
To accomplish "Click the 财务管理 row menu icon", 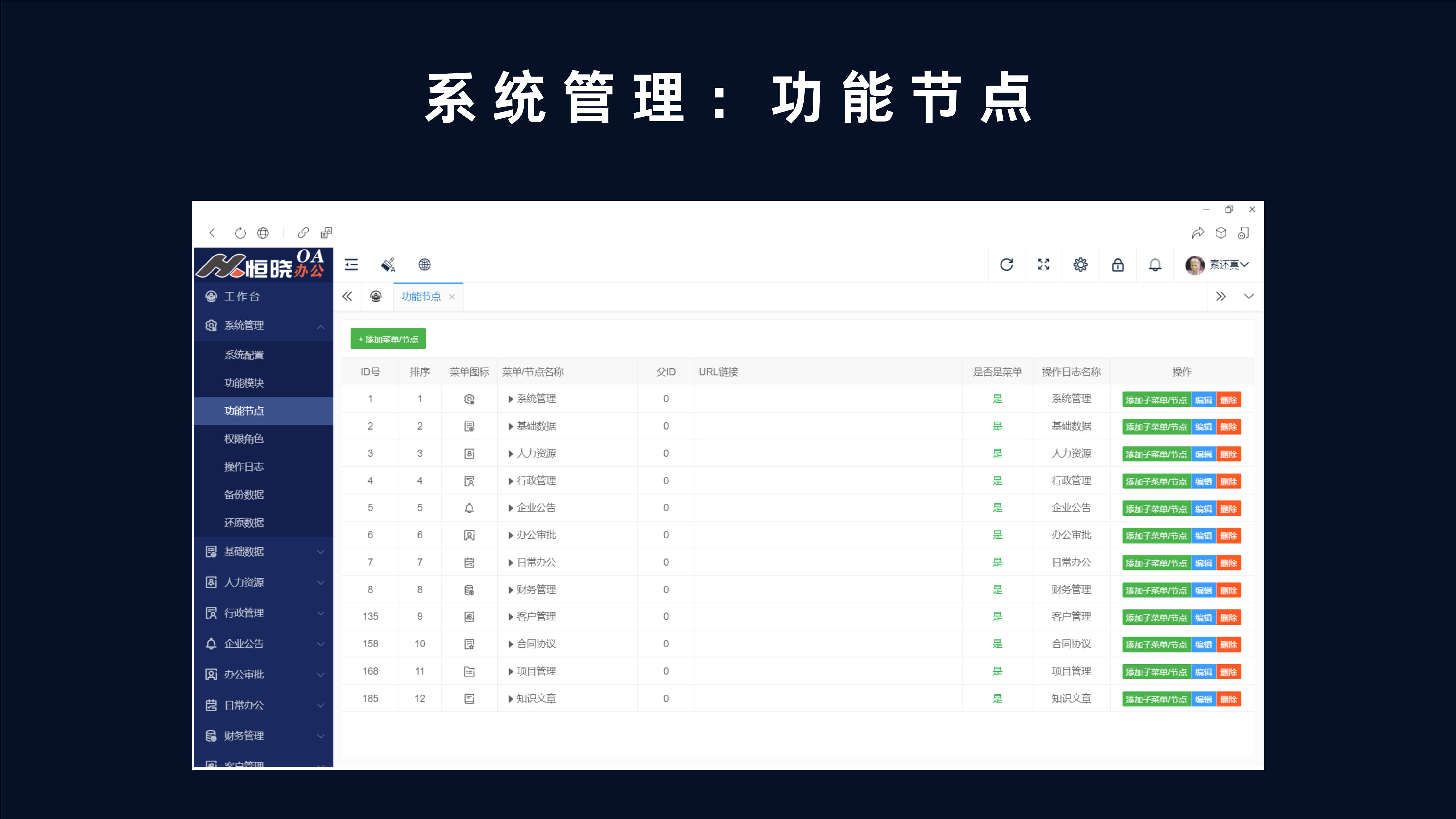I will pyautogui.click(x=469, y=590).
